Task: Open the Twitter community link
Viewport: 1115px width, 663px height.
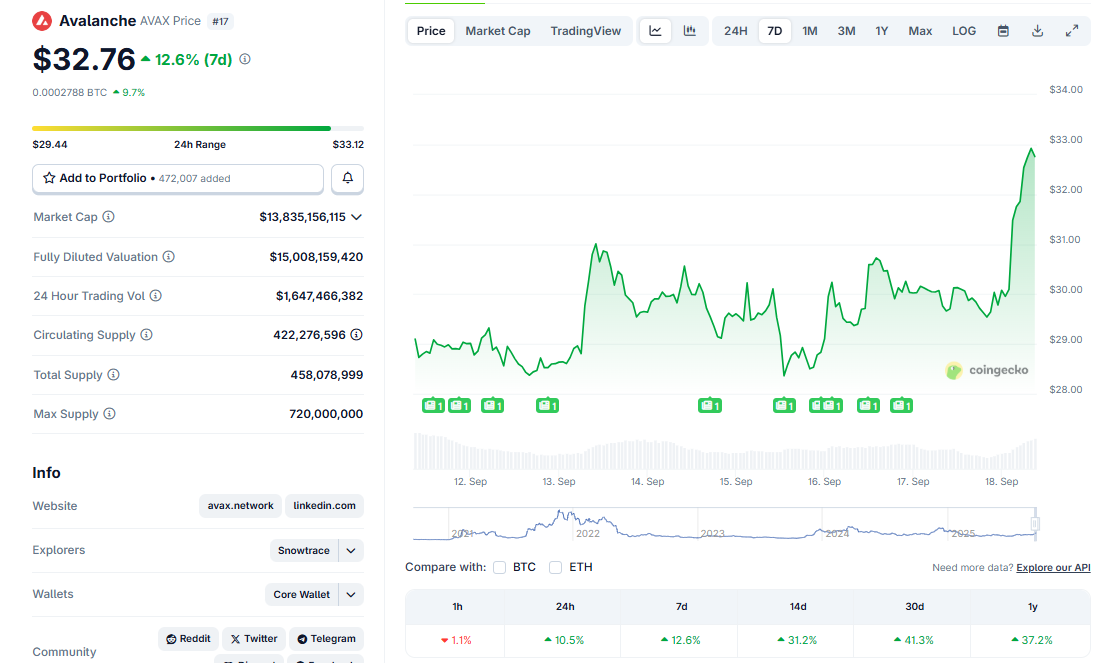Action: 254,639
